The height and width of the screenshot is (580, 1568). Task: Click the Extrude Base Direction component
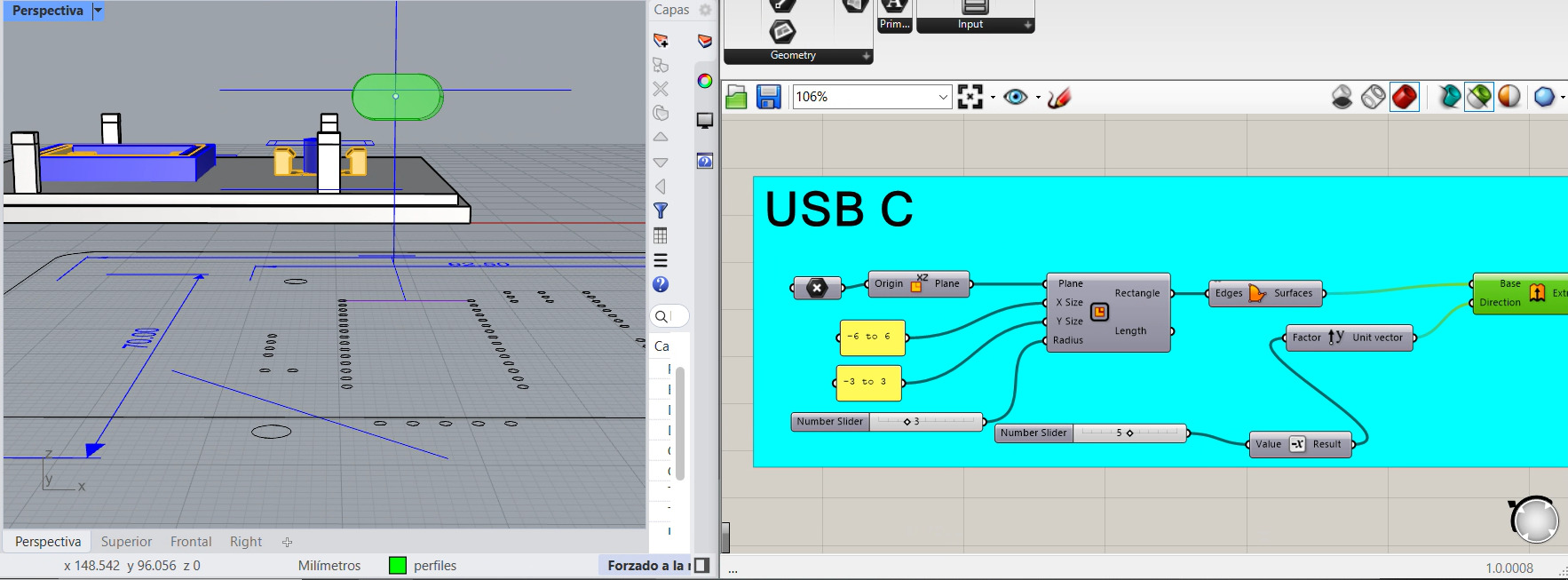tap(1519, 293)
